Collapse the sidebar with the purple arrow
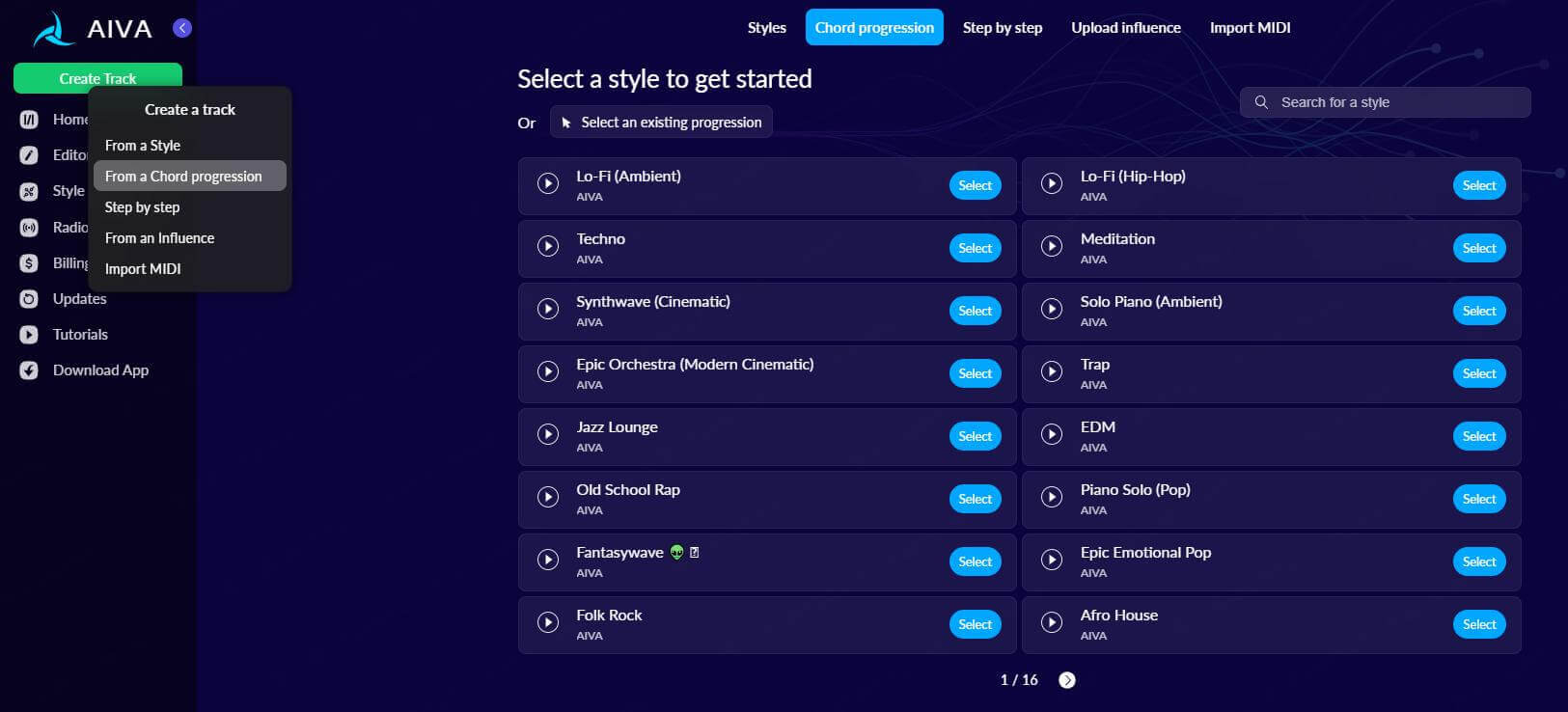The image size is (1568, 712). (x=181, y=28)
